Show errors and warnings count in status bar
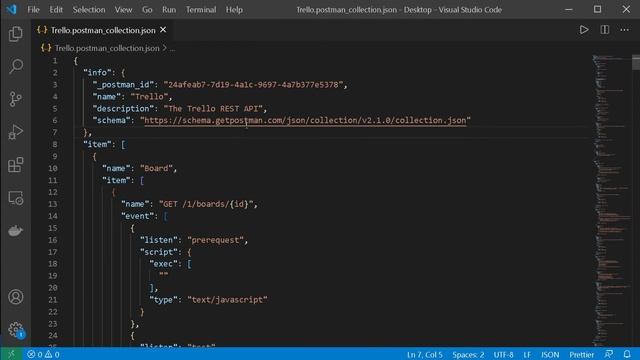The height and width of the screenshot is (360, 640). pyautogui.click(x=43, y=354)
